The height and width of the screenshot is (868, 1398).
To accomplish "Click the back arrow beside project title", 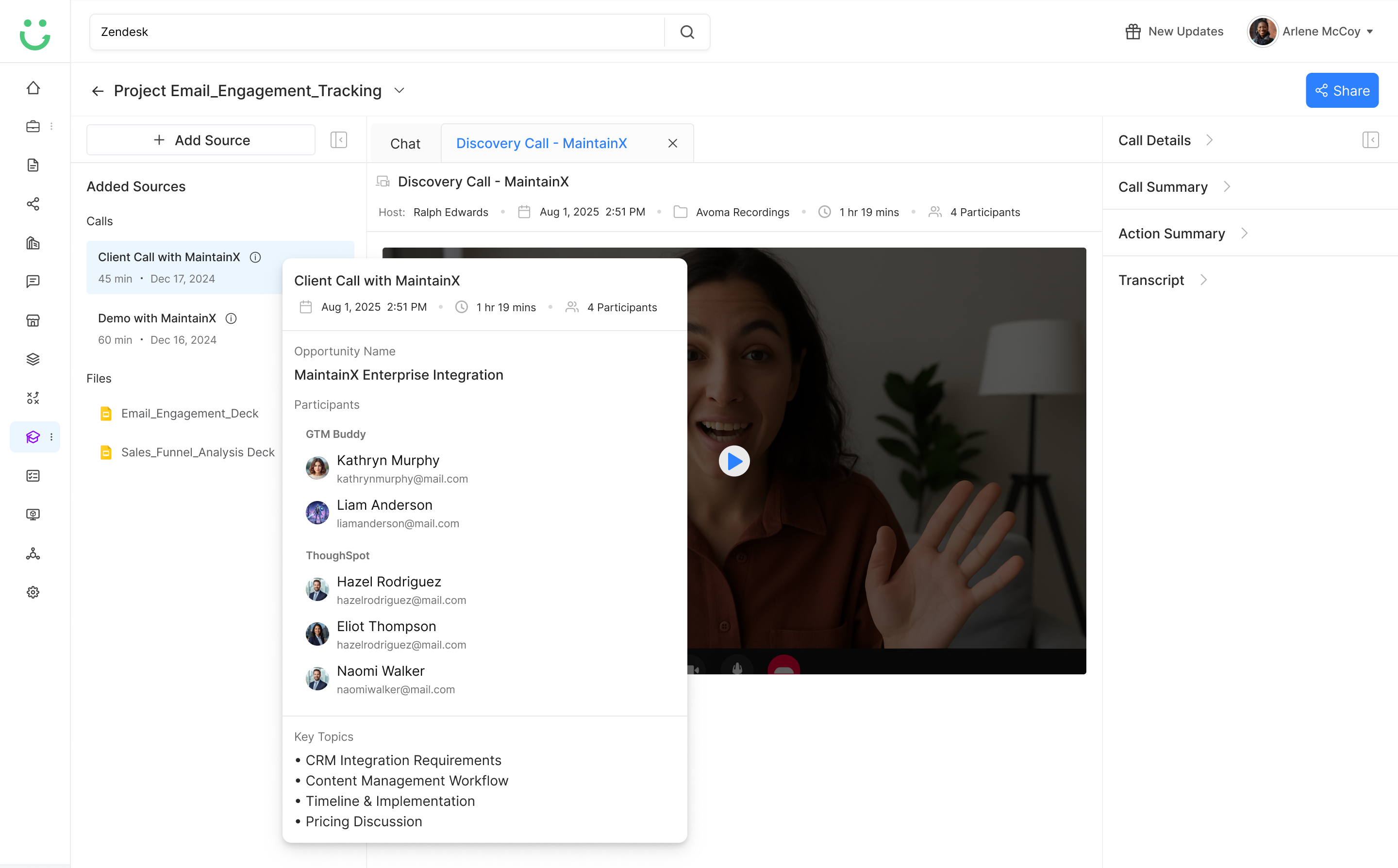I will click(x=98, y=91).
